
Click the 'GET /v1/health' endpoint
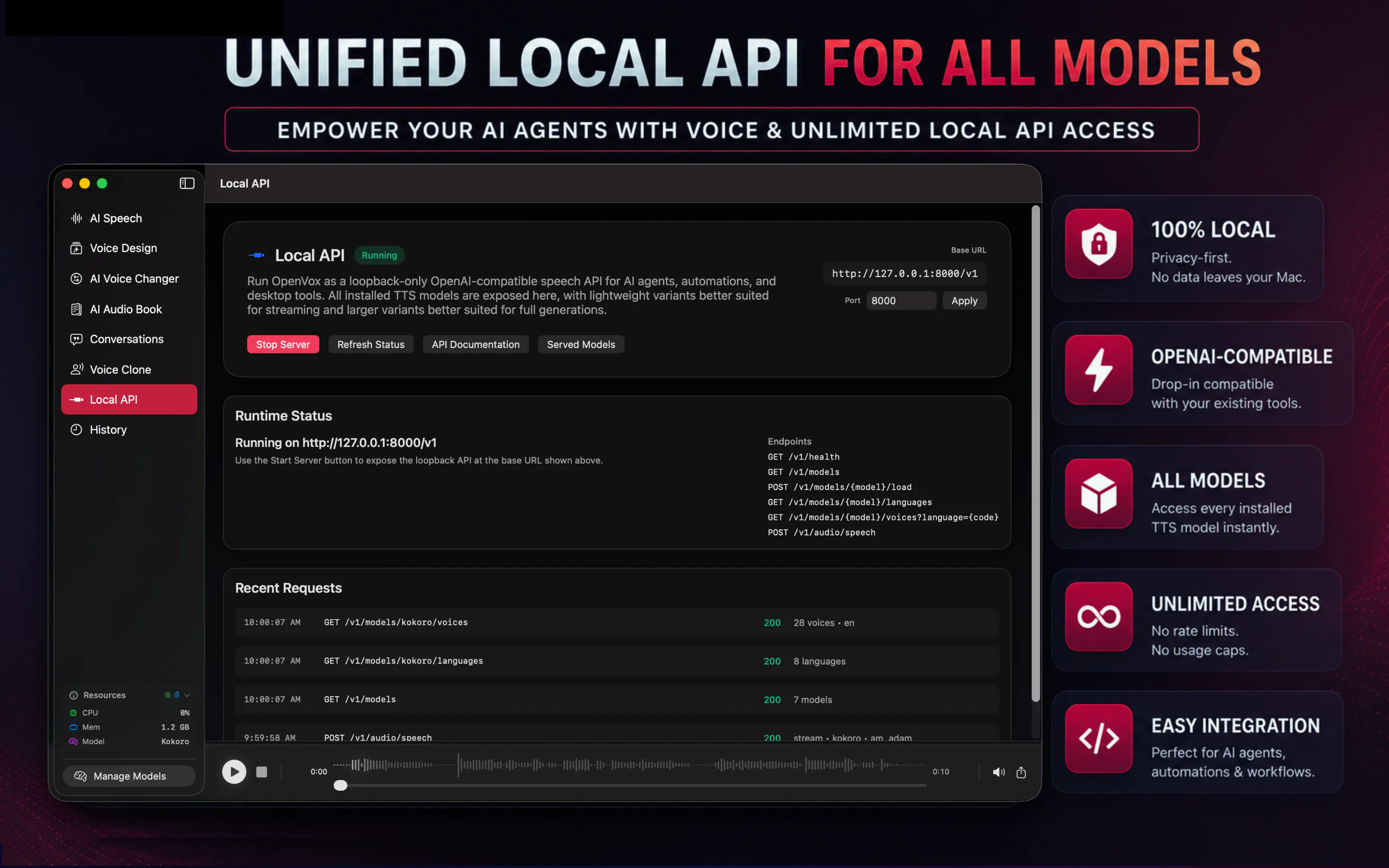[x=803, y=456]
